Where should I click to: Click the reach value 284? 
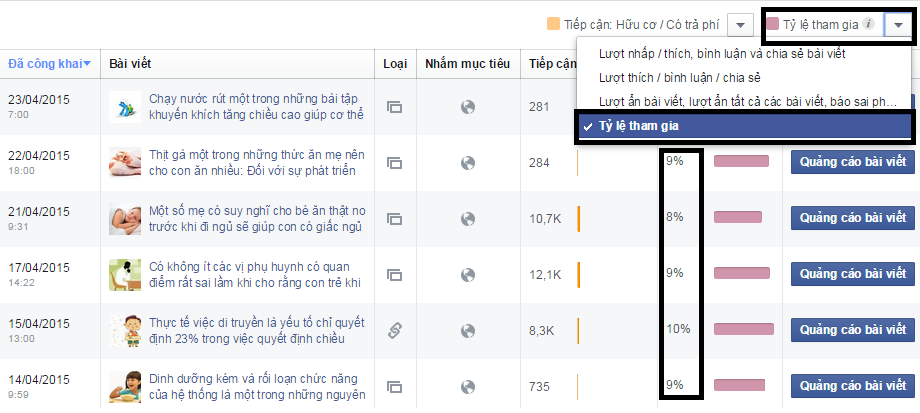tap(539, 163)
